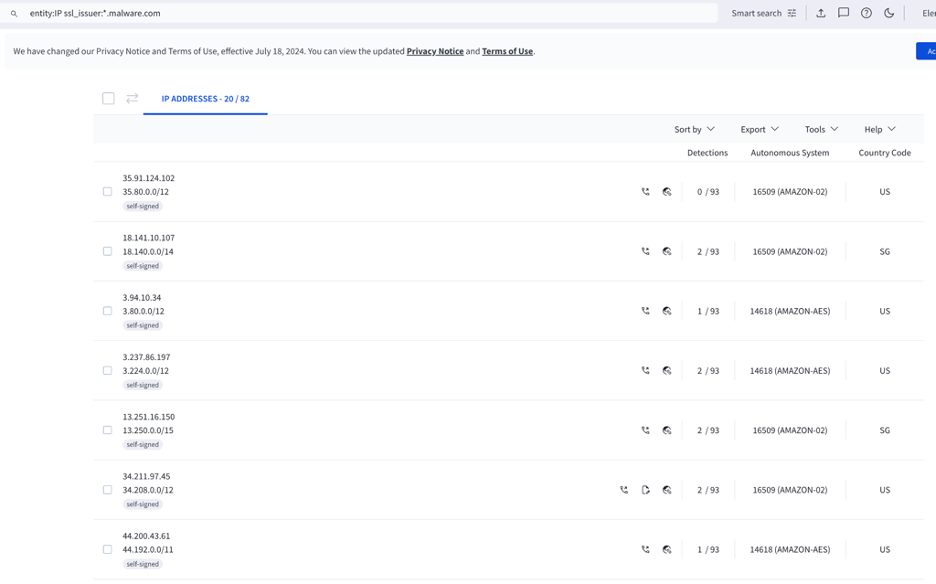The height and width of the screenshot is (584, 936).
Task: Click the swap arrows icon beside IP ADDRESSES tab
Action: point(132,98)
